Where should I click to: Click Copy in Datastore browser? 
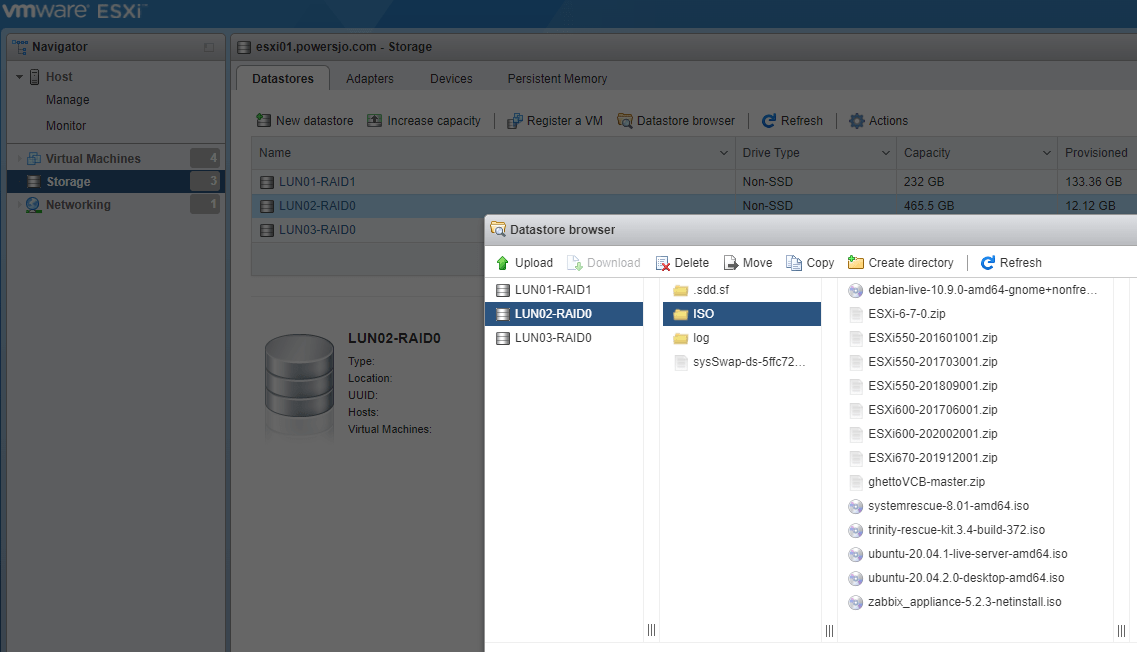tap(811, 263)
